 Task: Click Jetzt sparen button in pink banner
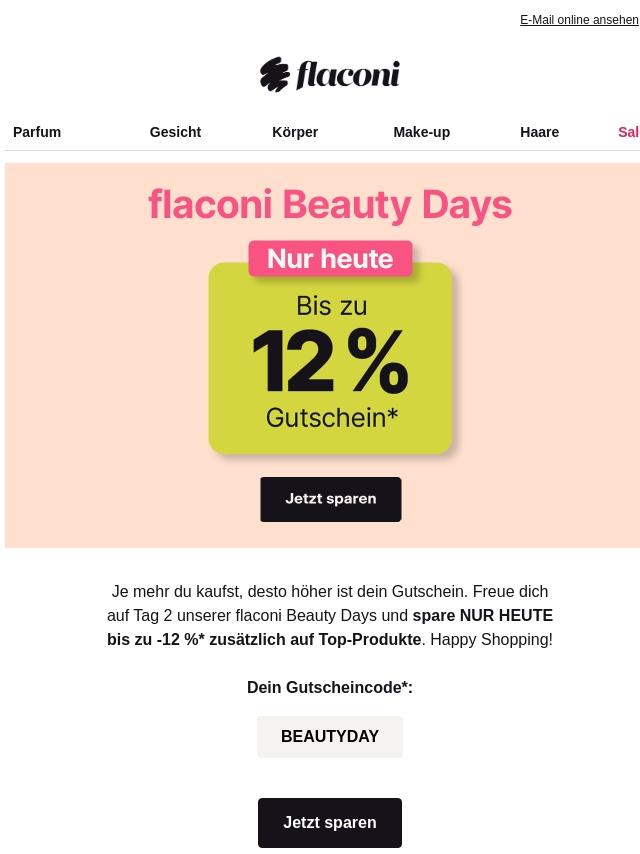[331, 499]
